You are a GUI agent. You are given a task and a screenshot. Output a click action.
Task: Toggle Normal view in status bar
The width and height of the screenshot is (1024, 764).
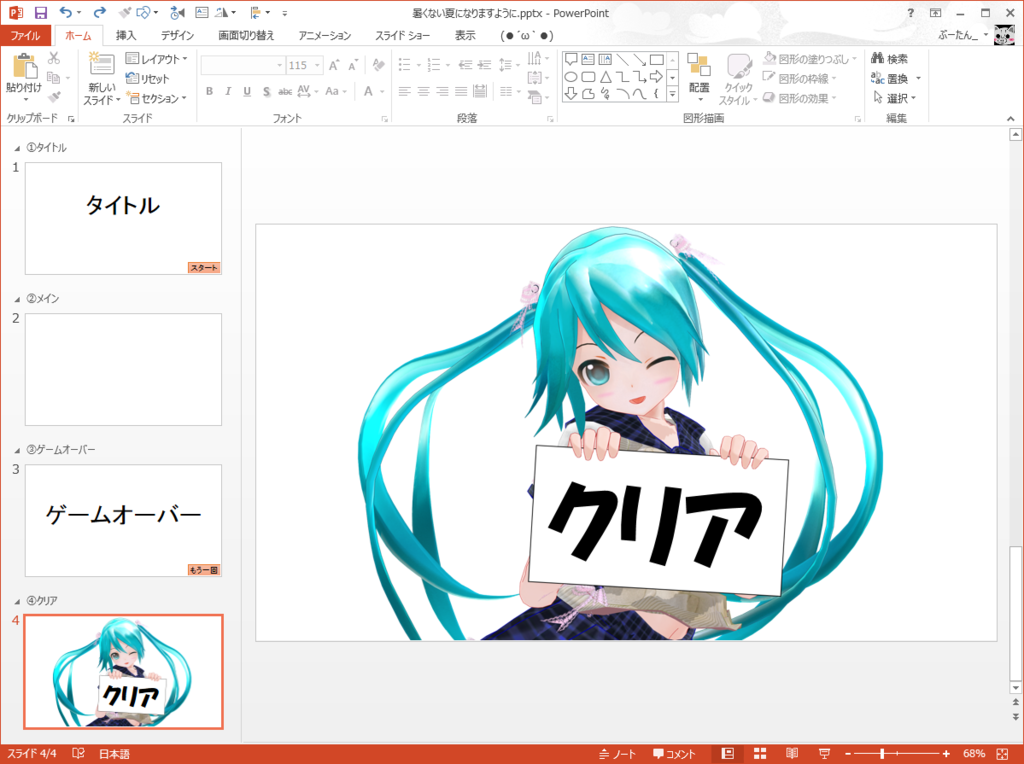tap(728, 754)
